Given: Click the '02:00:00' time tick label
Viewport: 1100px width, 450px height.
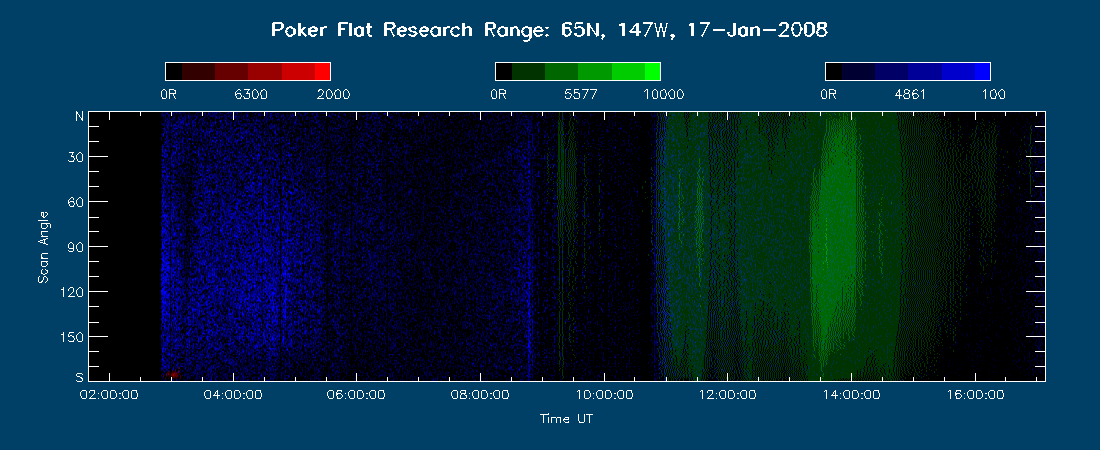Looking at the screenshot, I should point(111,395).
